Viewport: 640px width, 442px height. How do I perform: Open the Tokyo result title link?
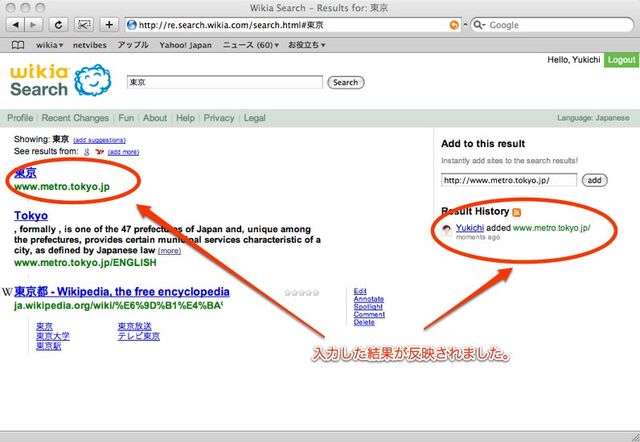click(x=31, y=215)
